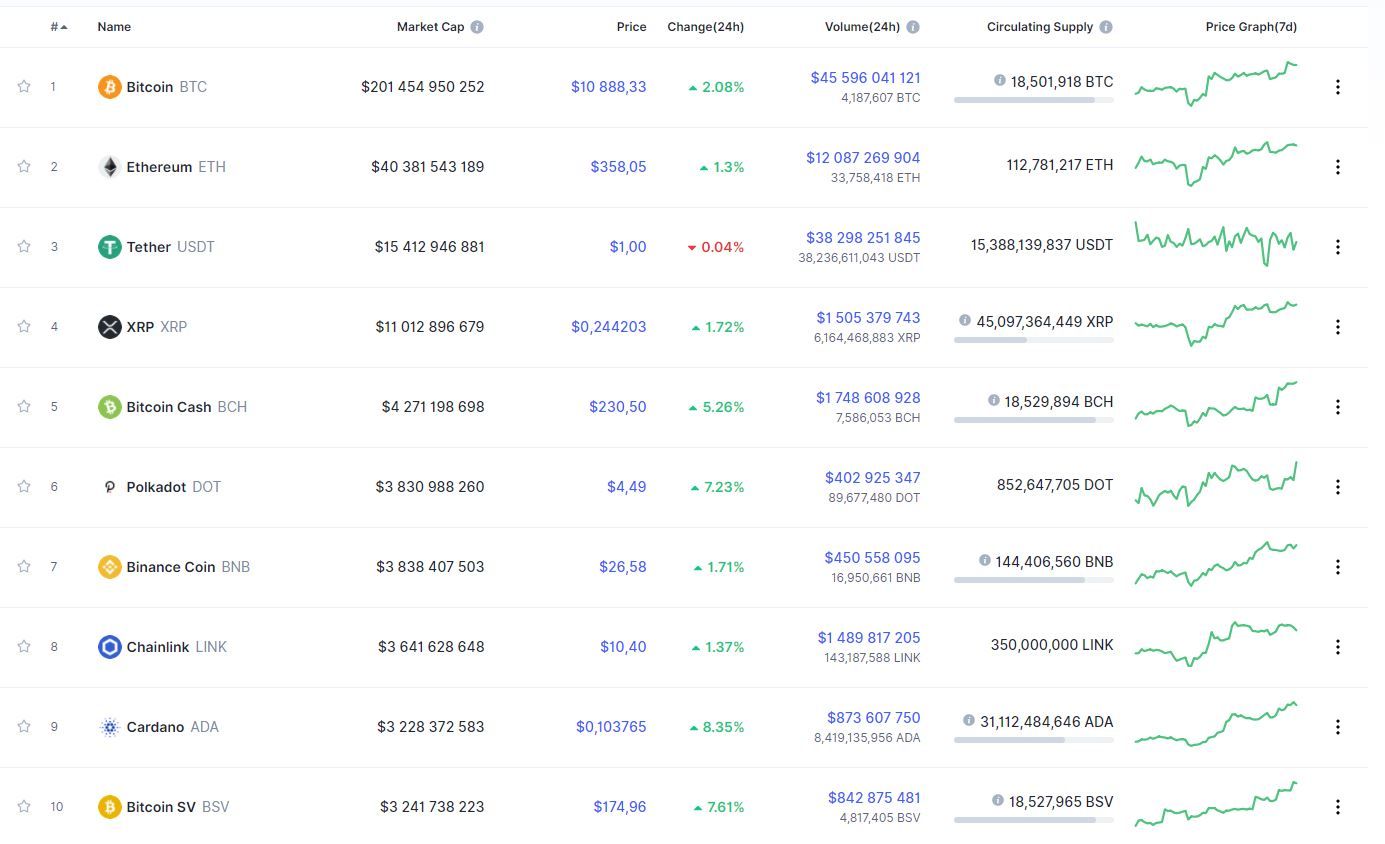Star Bitcoin to add to watchlist

coord(24,87)
